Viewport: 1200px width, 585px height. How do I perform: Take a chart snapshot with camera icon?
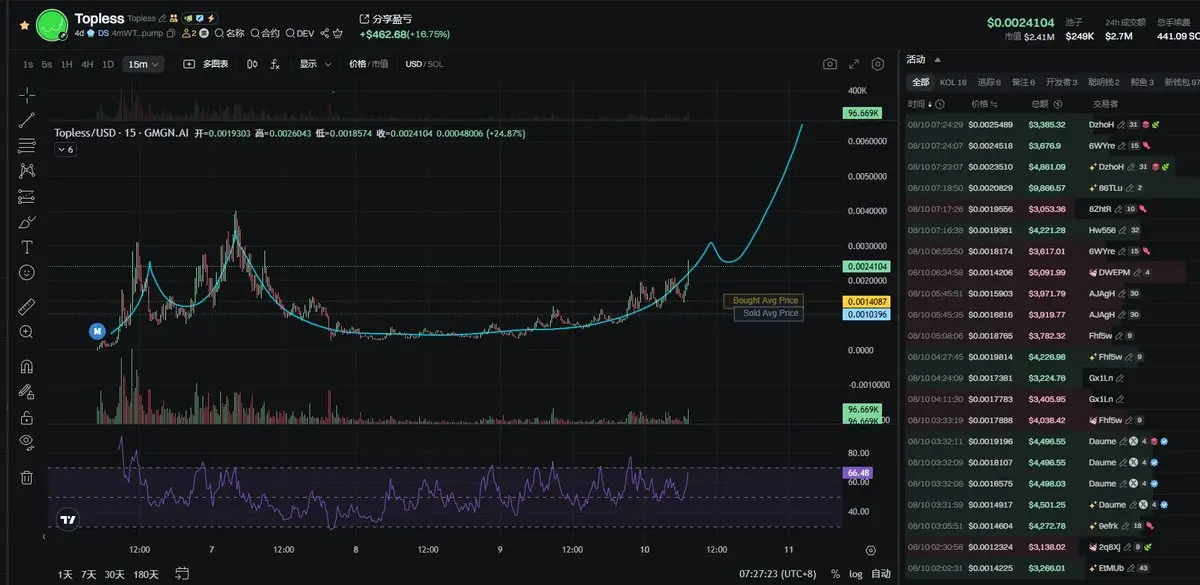tap(830, 64)
